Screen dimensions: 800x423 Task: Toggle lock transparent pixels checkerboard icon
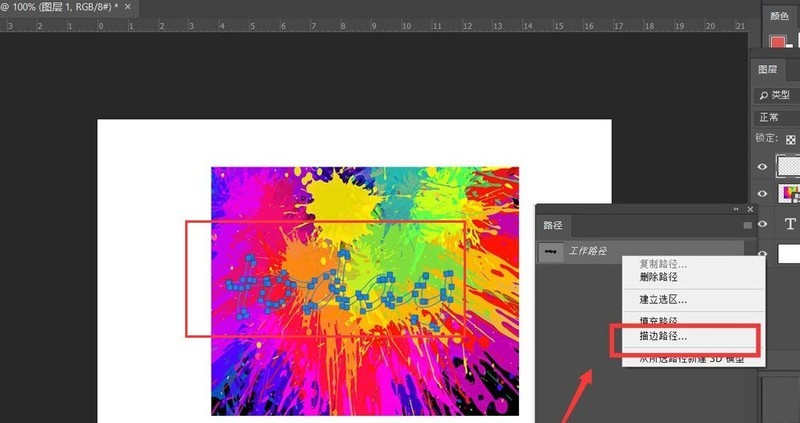coord(790,139)
